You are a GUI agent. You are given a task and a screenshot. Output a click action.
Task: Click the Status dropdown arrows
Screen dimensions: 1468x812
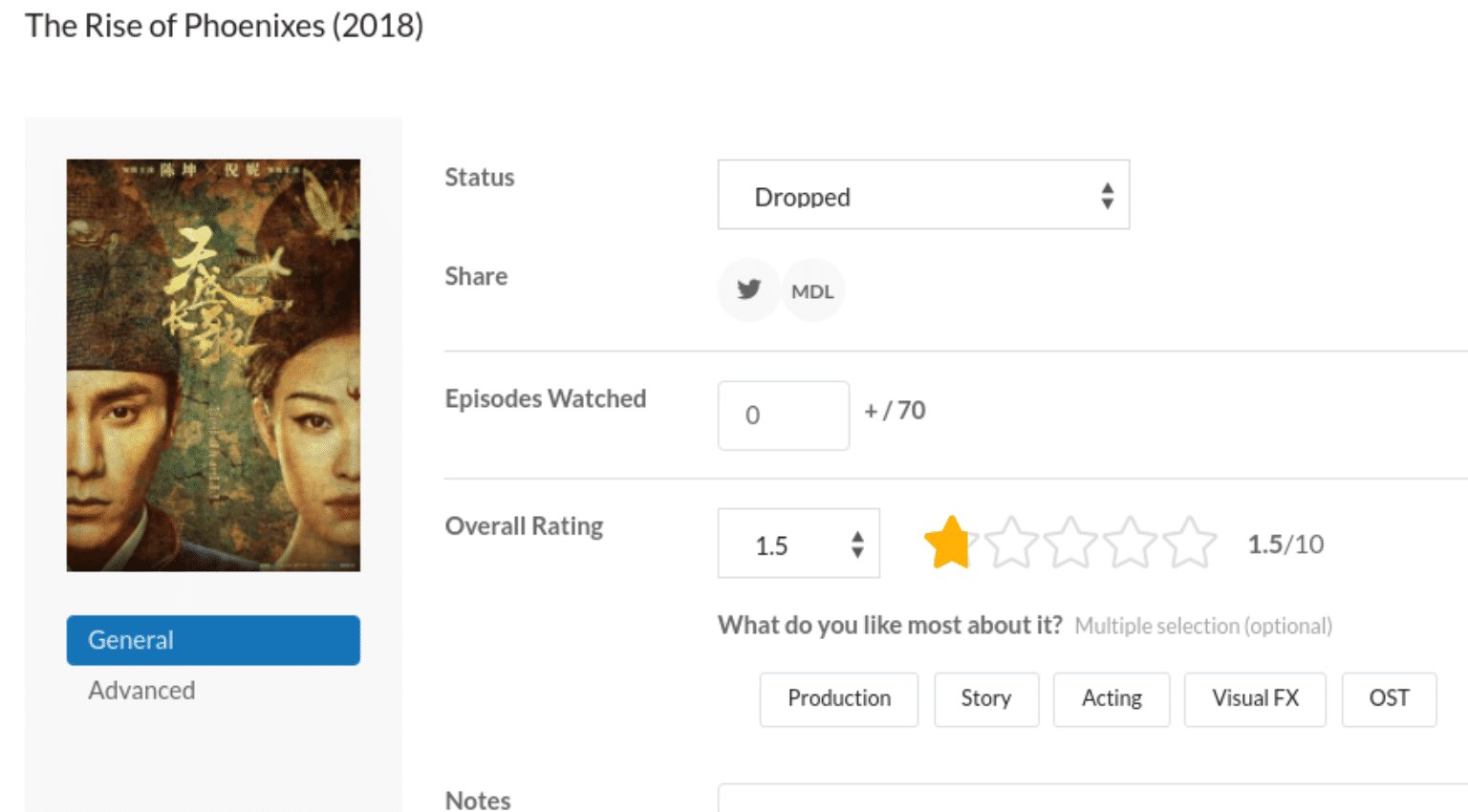tap(1107, 196)
